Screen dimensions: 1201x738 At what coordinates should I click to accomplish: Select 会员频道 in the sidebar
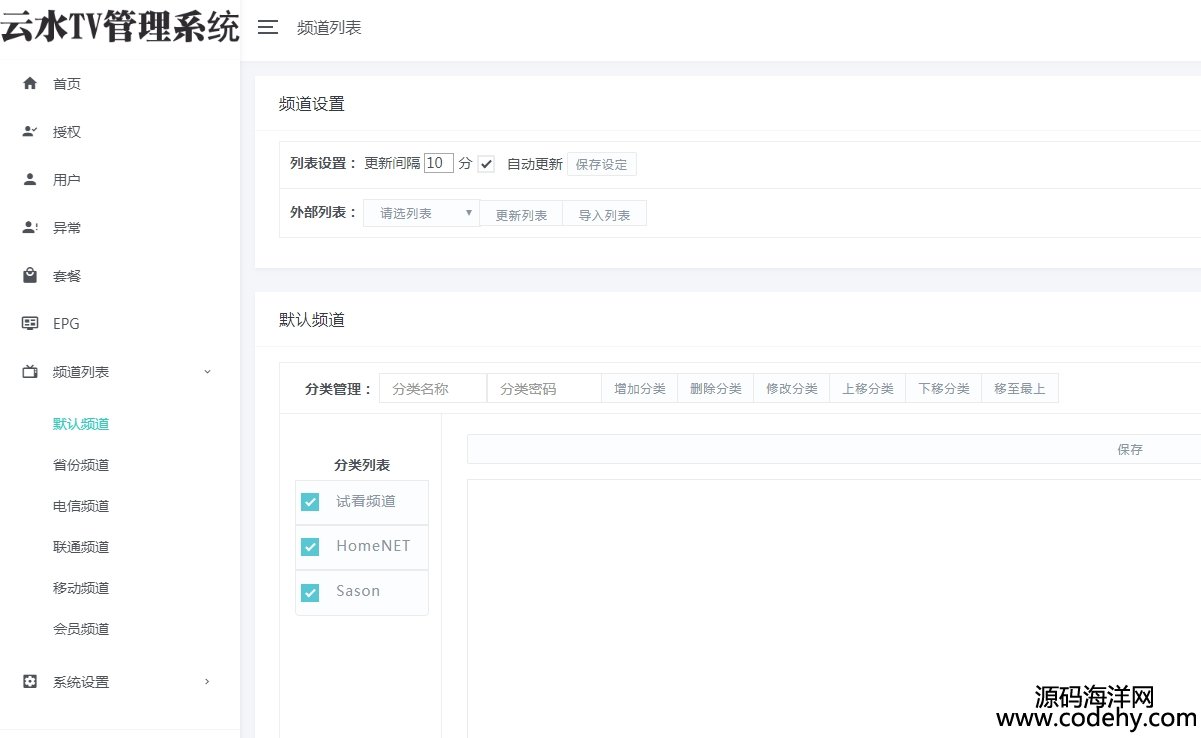pyautogui.click(x=81, y=628)
